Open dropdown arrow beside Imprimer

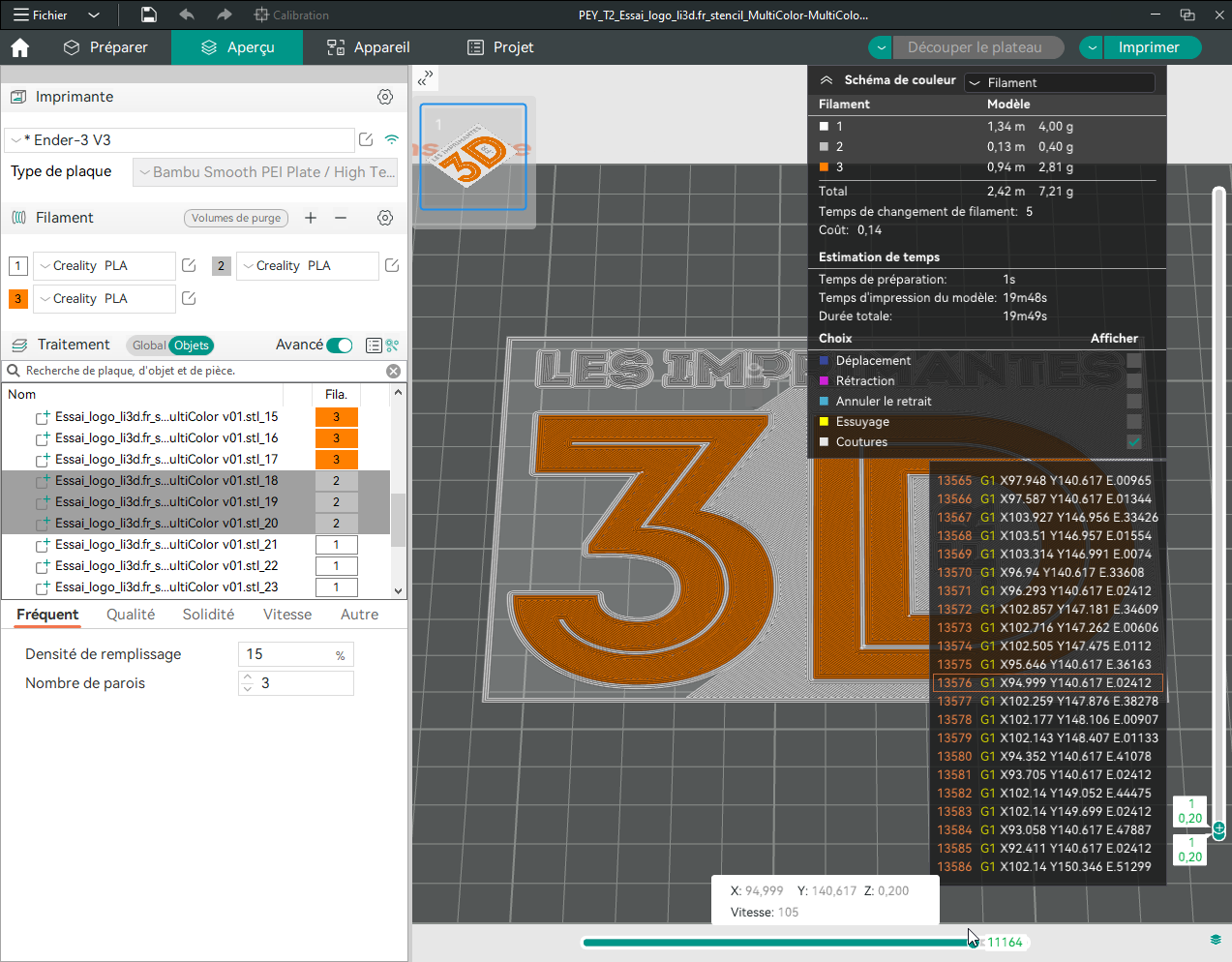[1091, 47]
